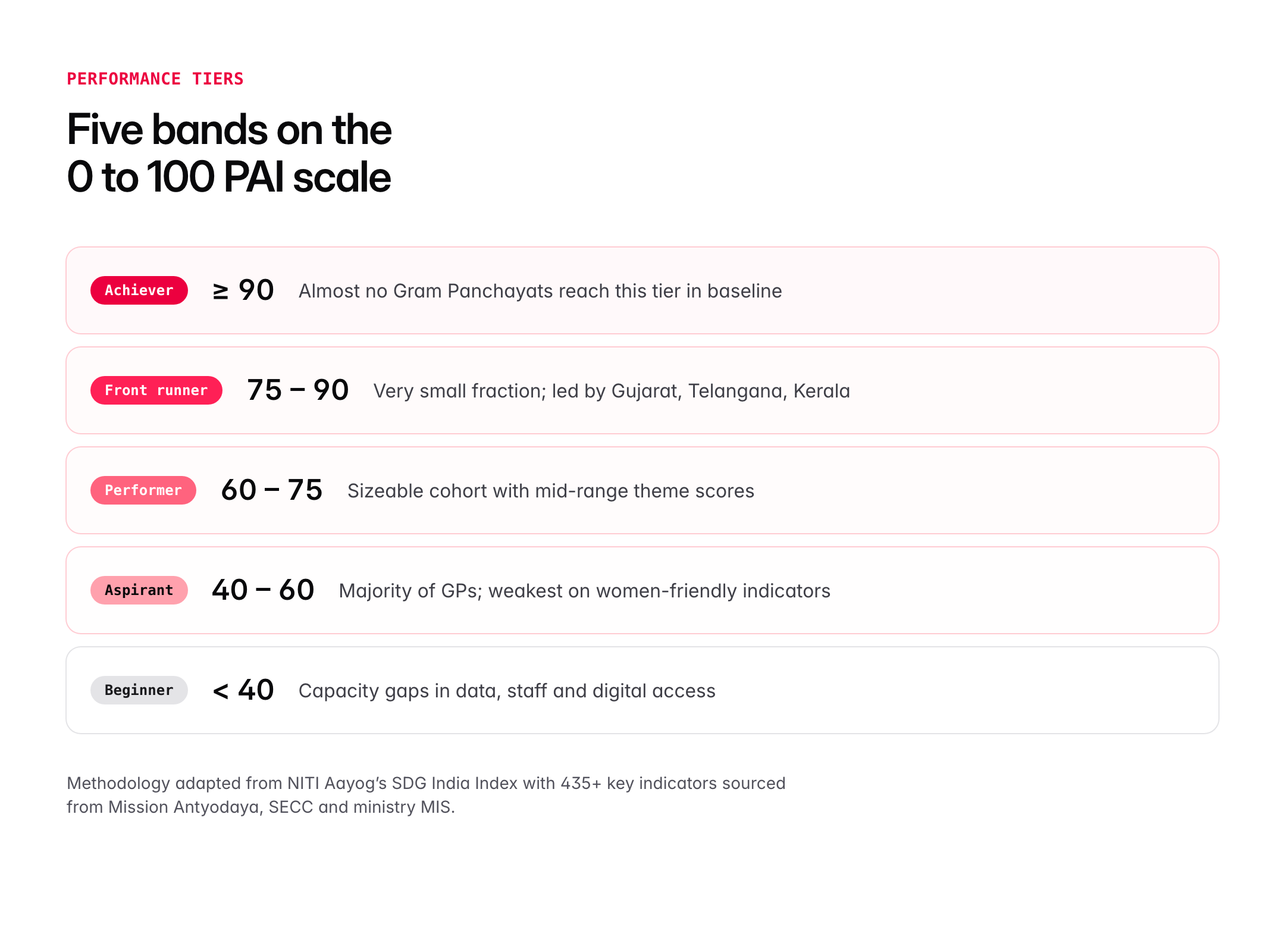
Task: Select the grey Beginner badge
Action: (139, 690)
